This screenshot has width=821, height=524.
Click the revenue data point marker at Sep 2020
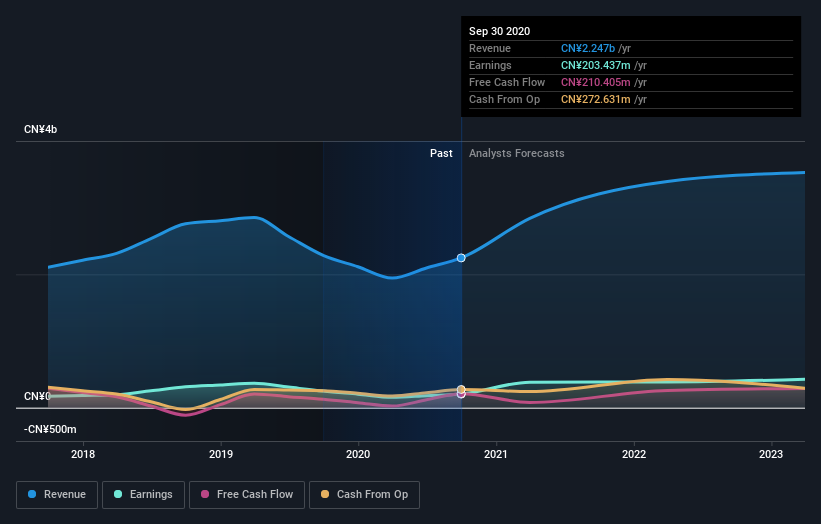click(x=461, y=258)
